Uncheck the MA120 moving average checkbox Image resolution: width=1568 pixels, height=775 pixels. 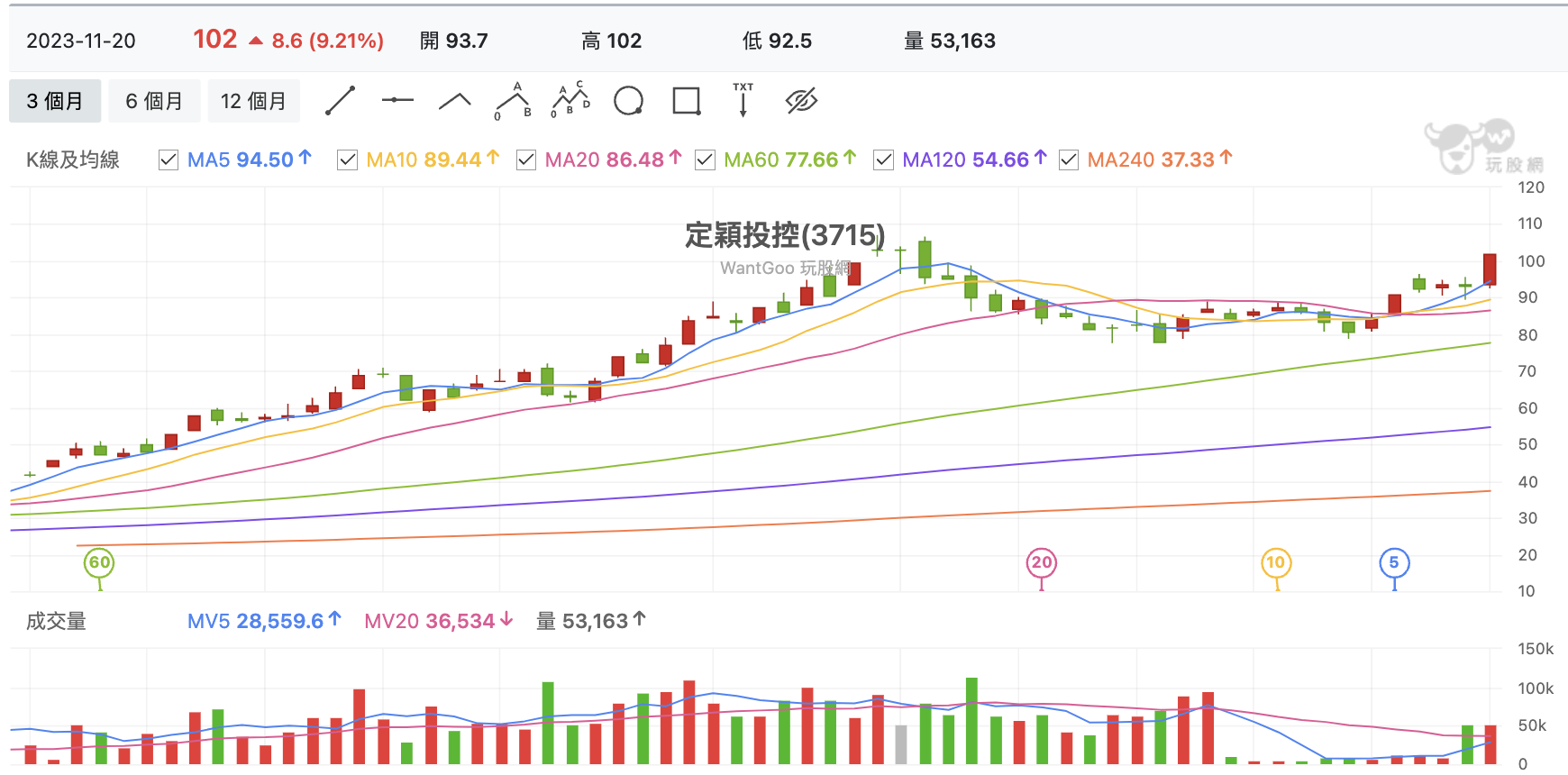[884, 160]
